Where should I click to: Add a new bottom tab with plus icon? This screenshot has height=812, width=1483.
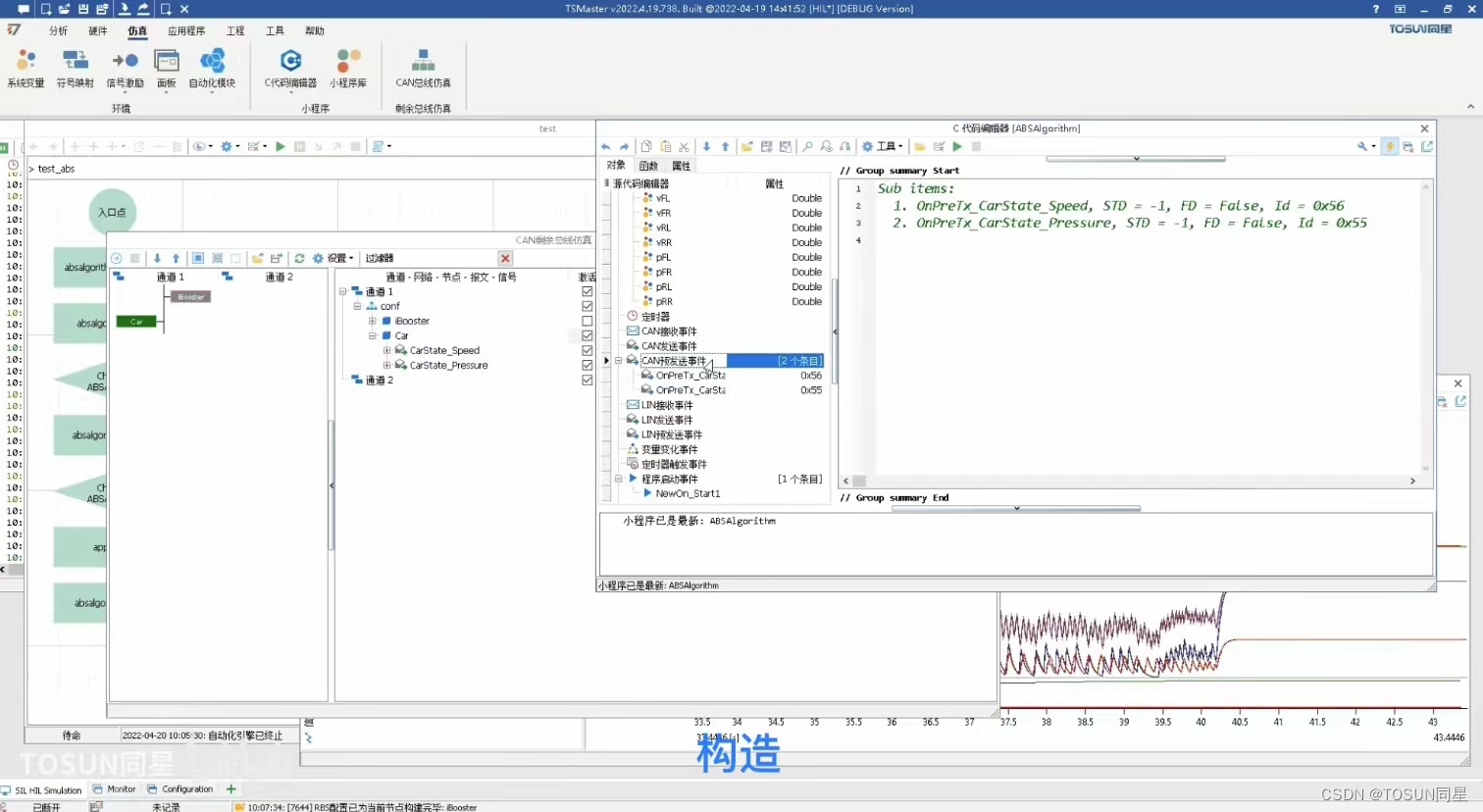(x=231, y=789)
